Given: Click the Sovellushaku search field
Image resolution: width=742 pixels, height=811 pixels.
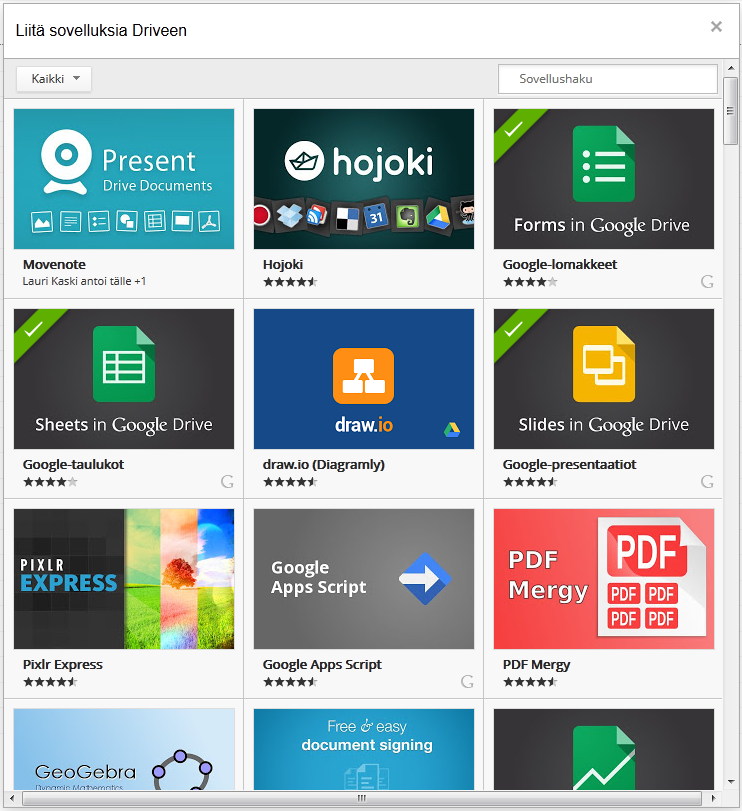Looking at the screenshot, I should pos(607,79).
